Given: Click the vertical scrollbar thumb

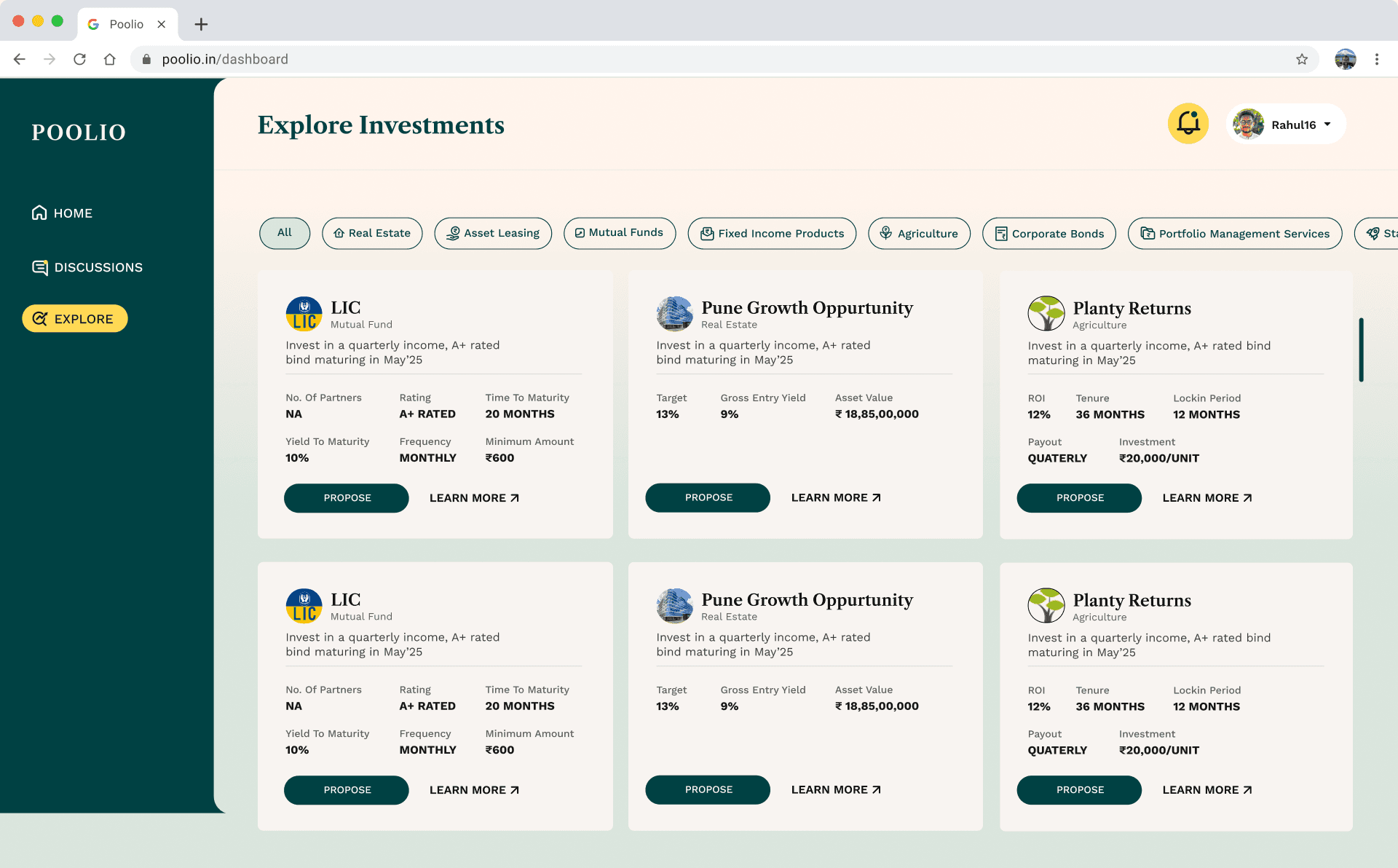Looking at the screenshot, I should pos(1360,350).
